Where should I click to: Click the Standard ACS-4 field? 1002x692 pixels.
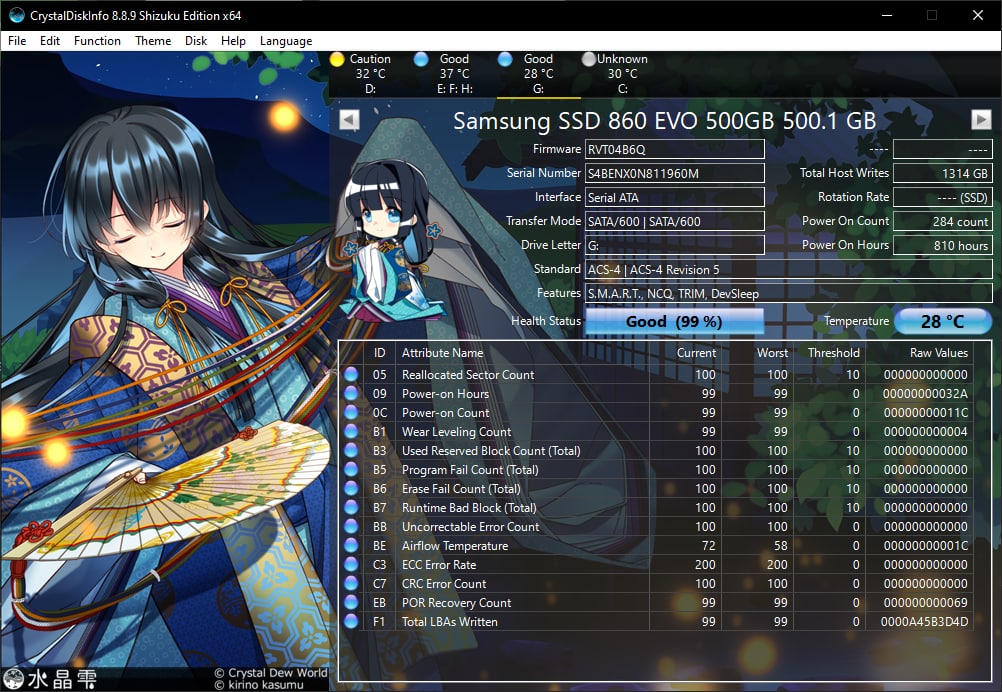(x=789, y=270)
